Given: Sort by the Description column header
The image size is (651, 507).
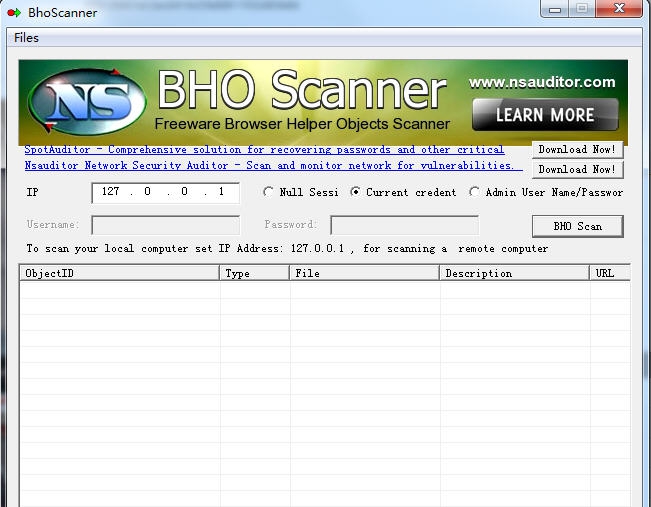Looking at the screenshot, I should point(515,273).
